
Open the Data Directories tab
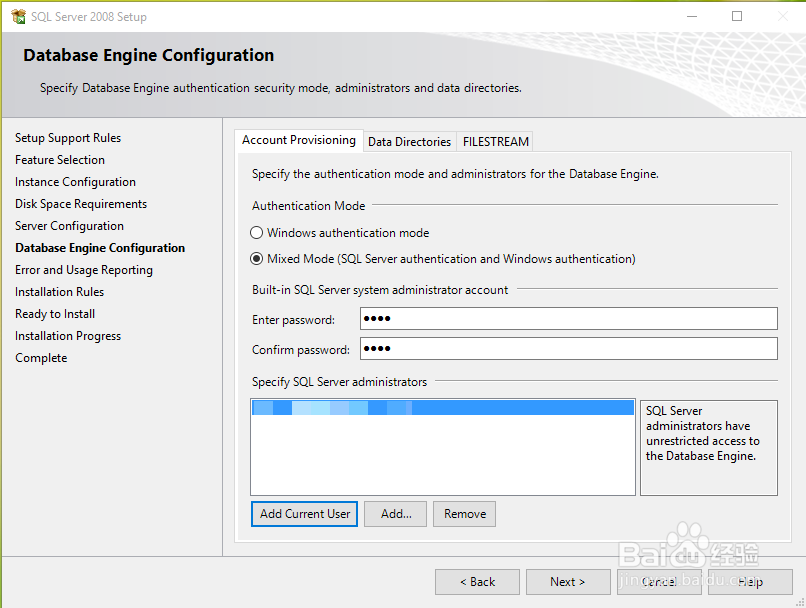tap(409, 142)
